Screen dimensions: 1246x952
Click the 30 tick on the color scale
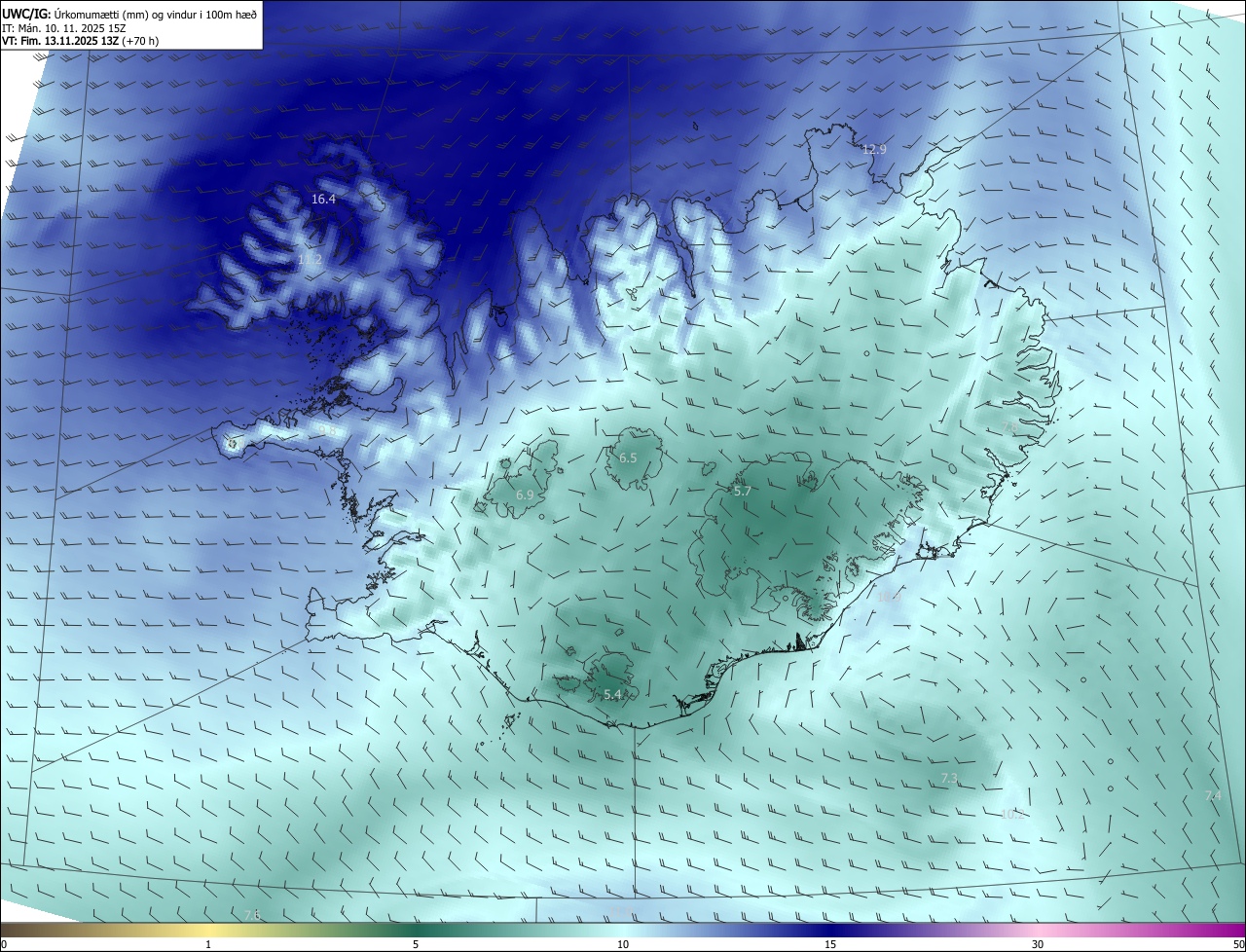1038,944
